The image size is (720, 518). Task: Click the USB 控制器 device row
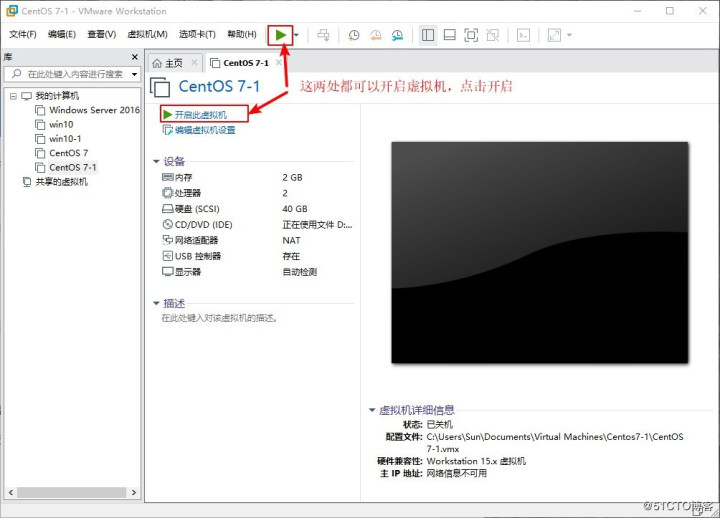point(257,256)
